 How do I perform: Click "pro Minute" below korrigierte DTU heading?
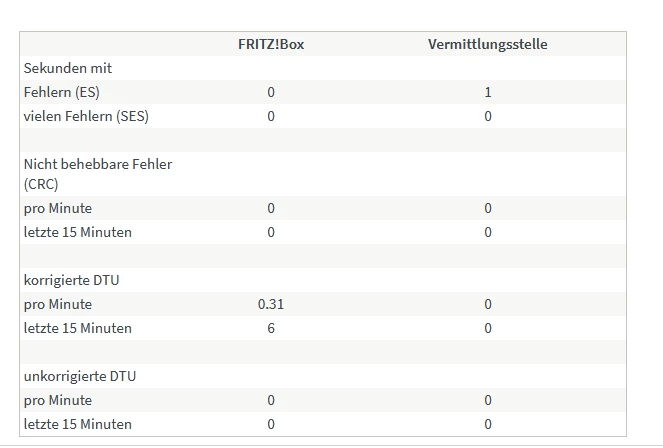[58, 304]
